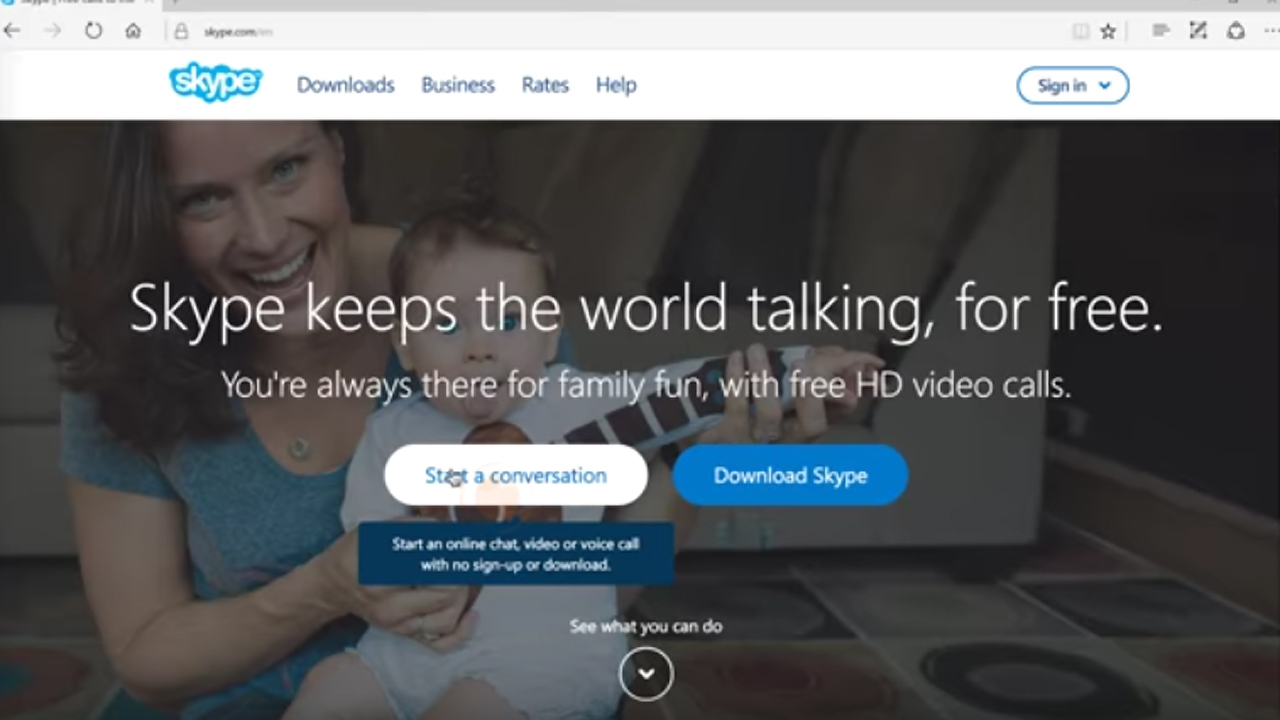Open the Help menu item
The height and width of the screenshot is (720, 1280).
click(616, 85)
